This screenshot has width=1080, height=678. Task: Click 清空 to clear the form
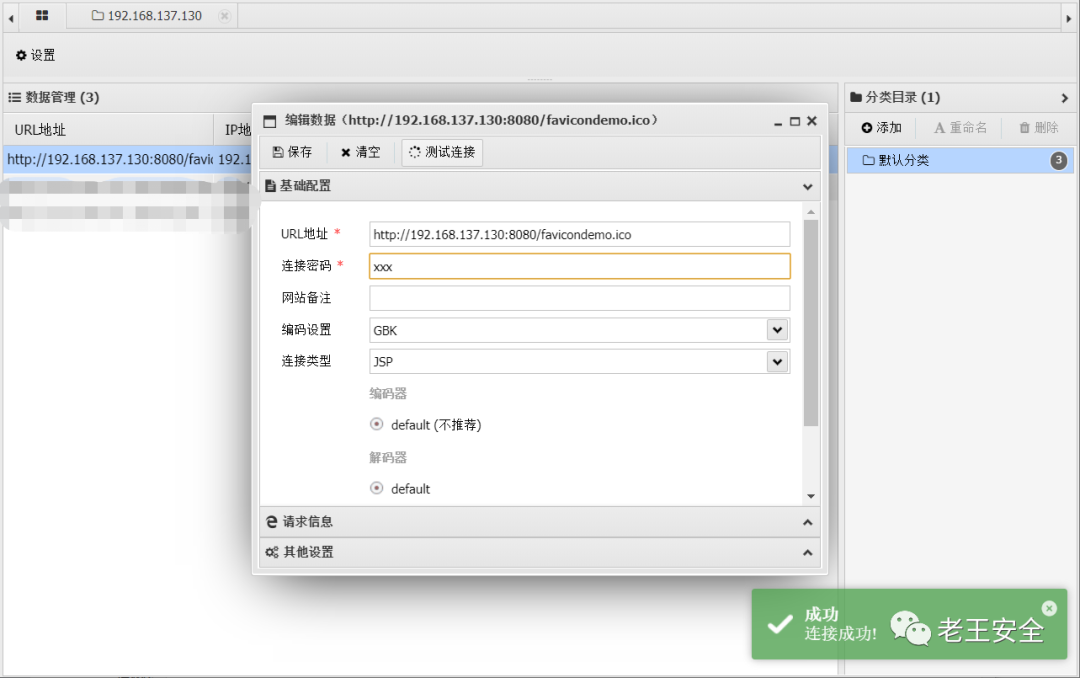(x=360, y=152)
